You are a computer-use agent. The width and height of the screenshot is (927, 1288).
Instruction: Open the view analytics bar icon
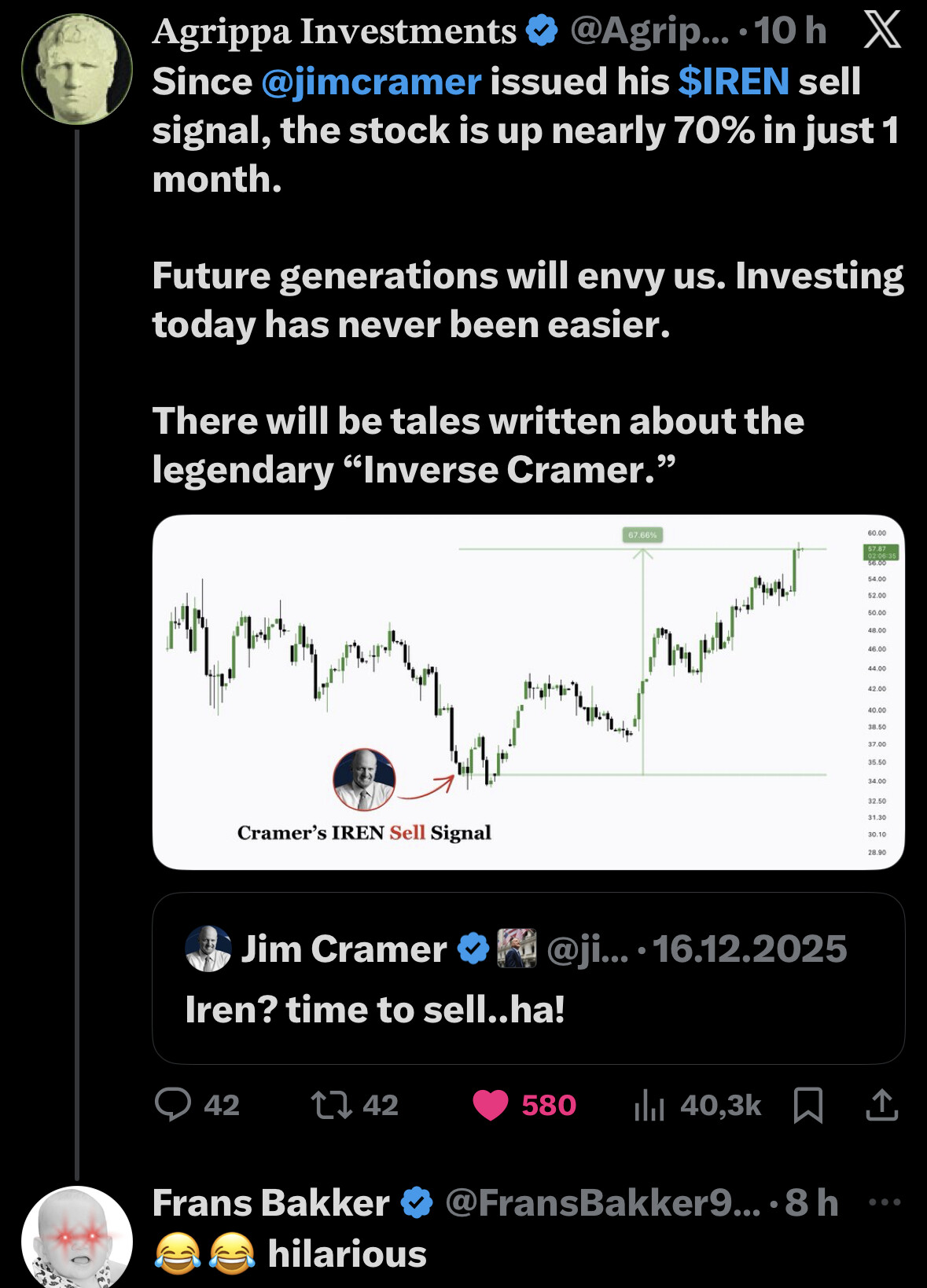[x=649, y=1106]
